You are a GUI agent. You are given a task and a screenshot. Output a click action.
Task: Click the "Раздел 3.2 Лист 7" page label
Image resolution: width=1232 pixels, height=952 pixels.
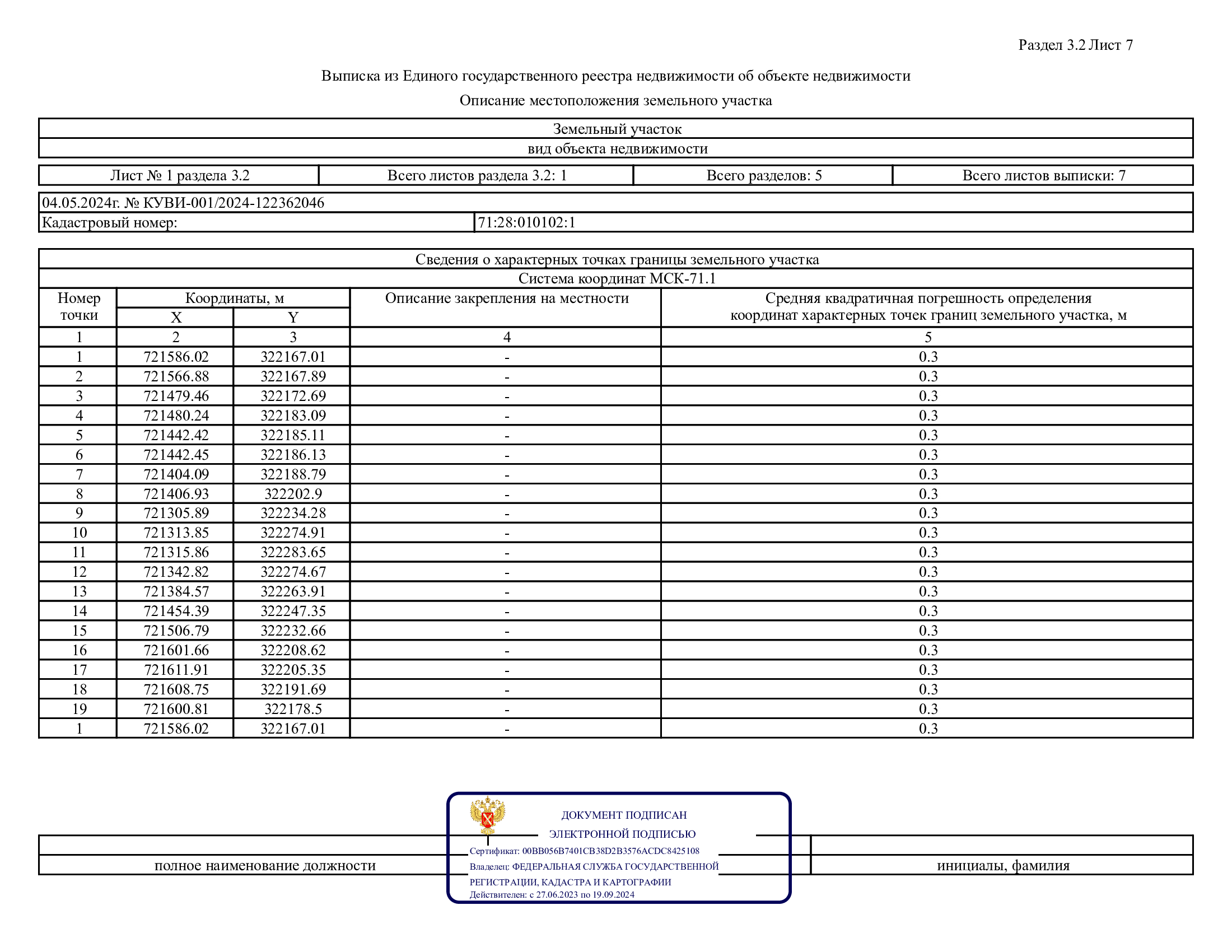pyautogui.click(x=1075, y=45)
